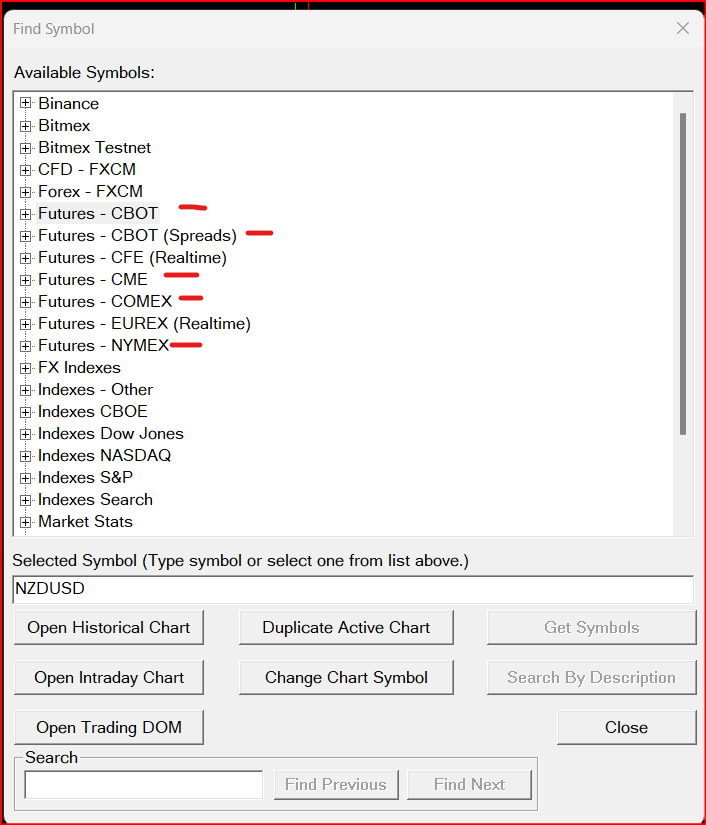The height and width of the screenshot is (825, 706).
Task: Click Open Historical Chart button
Action: [109, 628]
